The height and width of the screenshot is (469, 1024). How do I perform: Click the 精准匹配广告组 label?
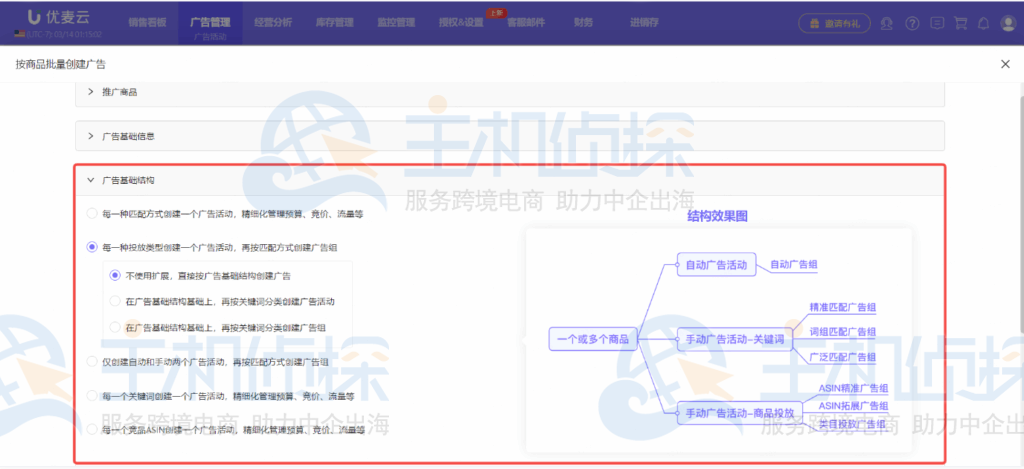coord(842,306)
